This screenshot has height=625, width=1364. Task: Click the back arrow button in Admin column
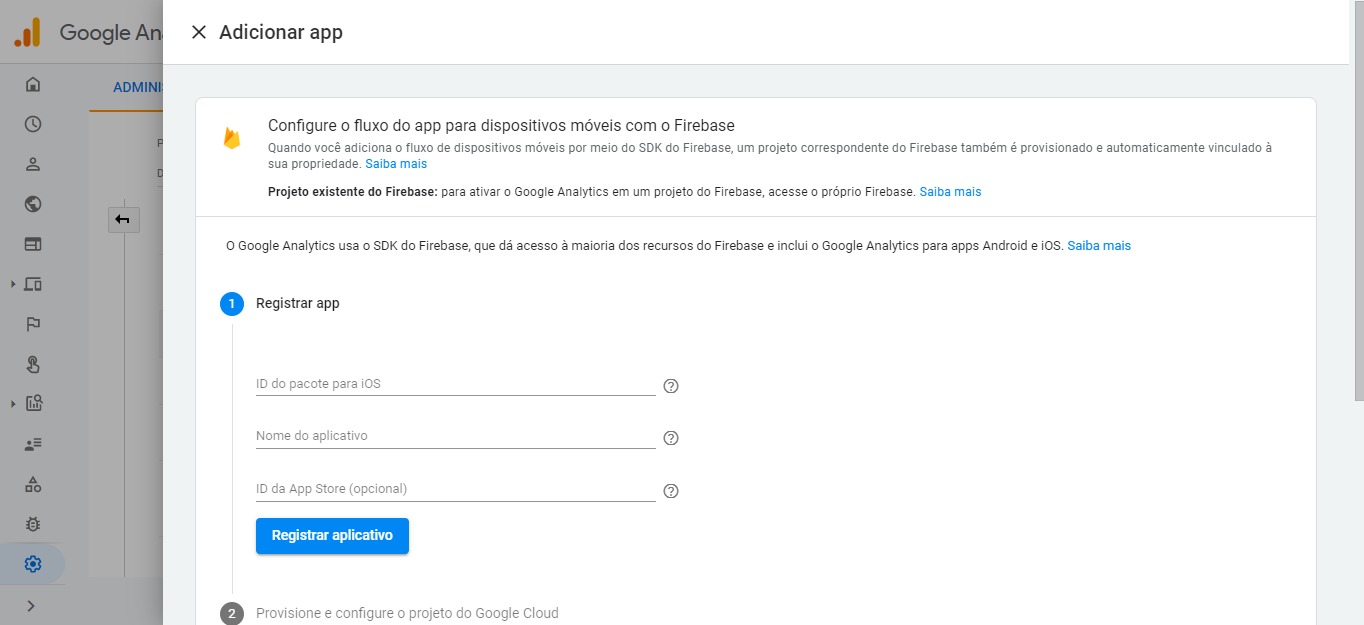(x=123, y=219)
